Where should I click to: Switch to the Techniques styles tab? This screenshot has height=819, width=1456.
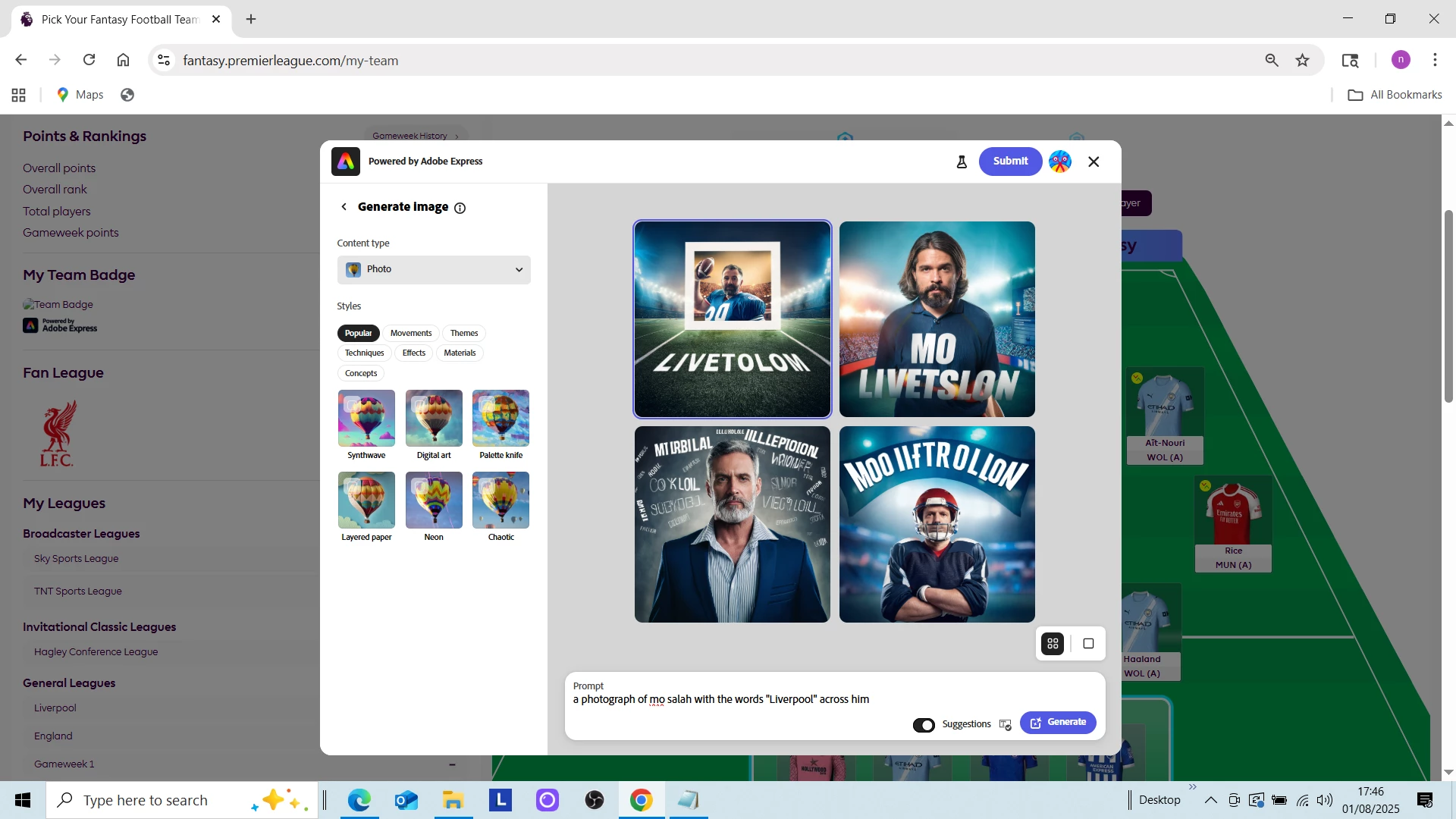(364, 353)
